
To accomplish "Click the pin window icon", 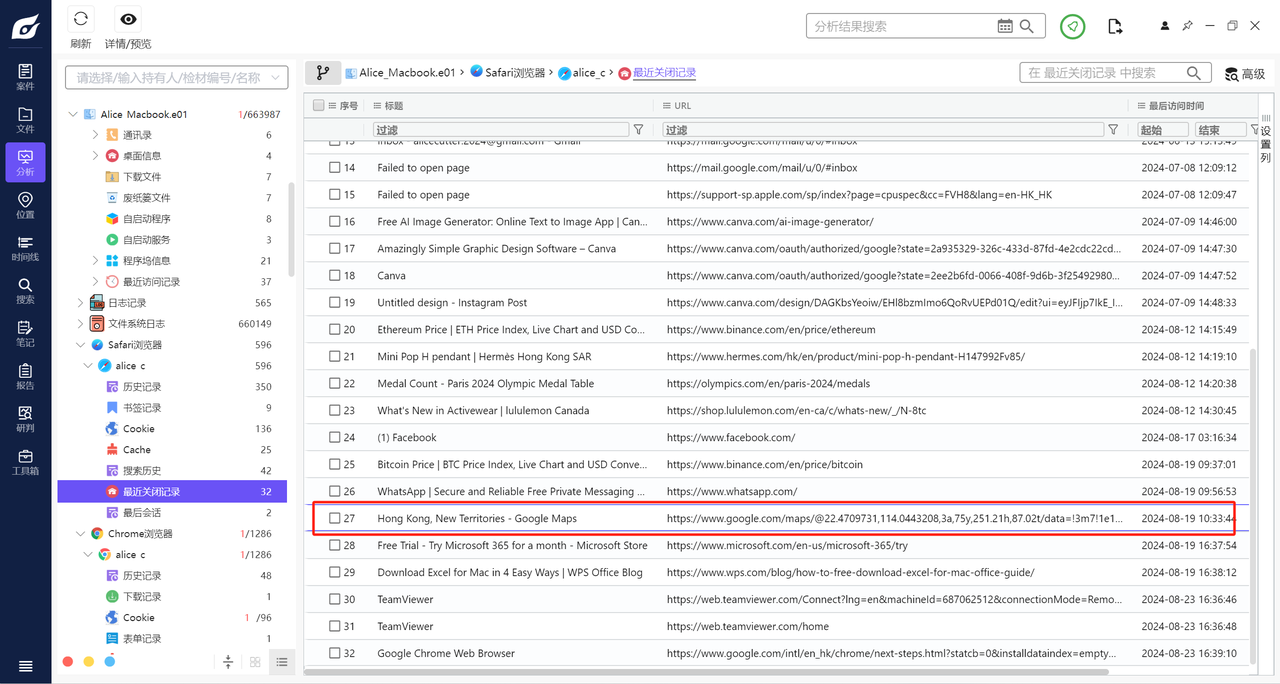I will point(1188,26).
